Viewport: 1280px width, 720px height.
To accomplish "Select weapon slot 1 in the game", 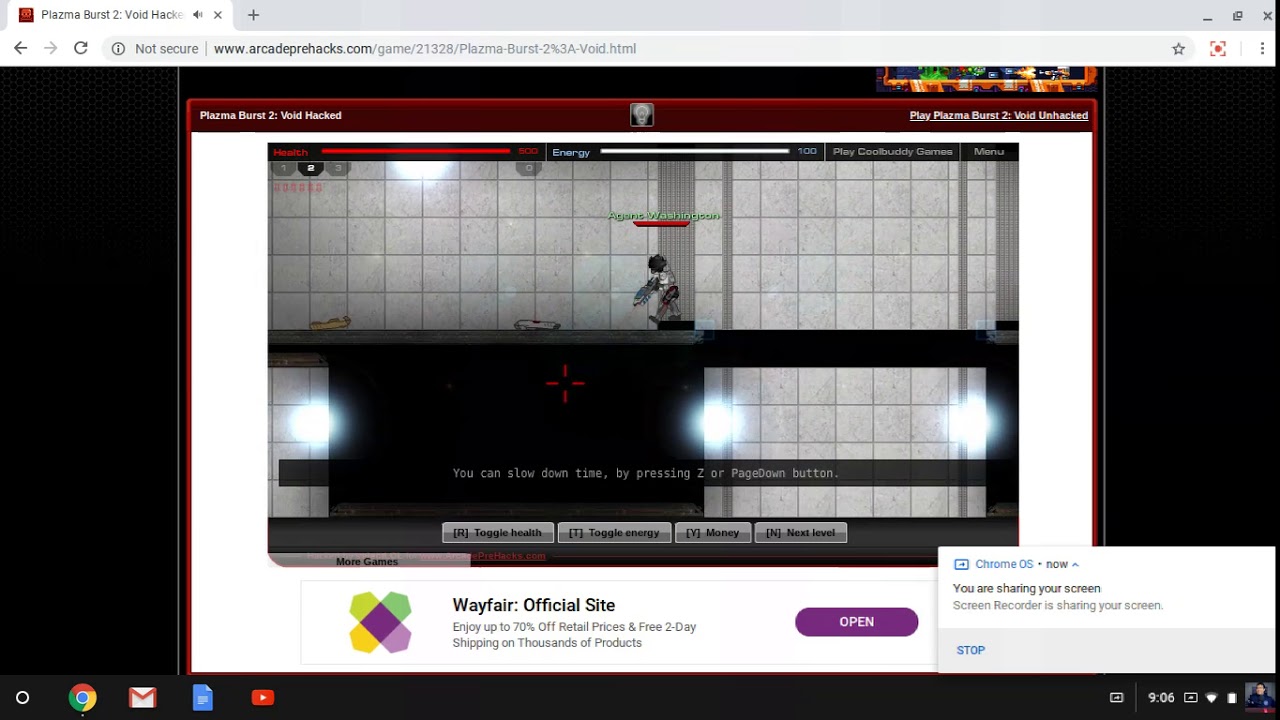I will (283, 168).
